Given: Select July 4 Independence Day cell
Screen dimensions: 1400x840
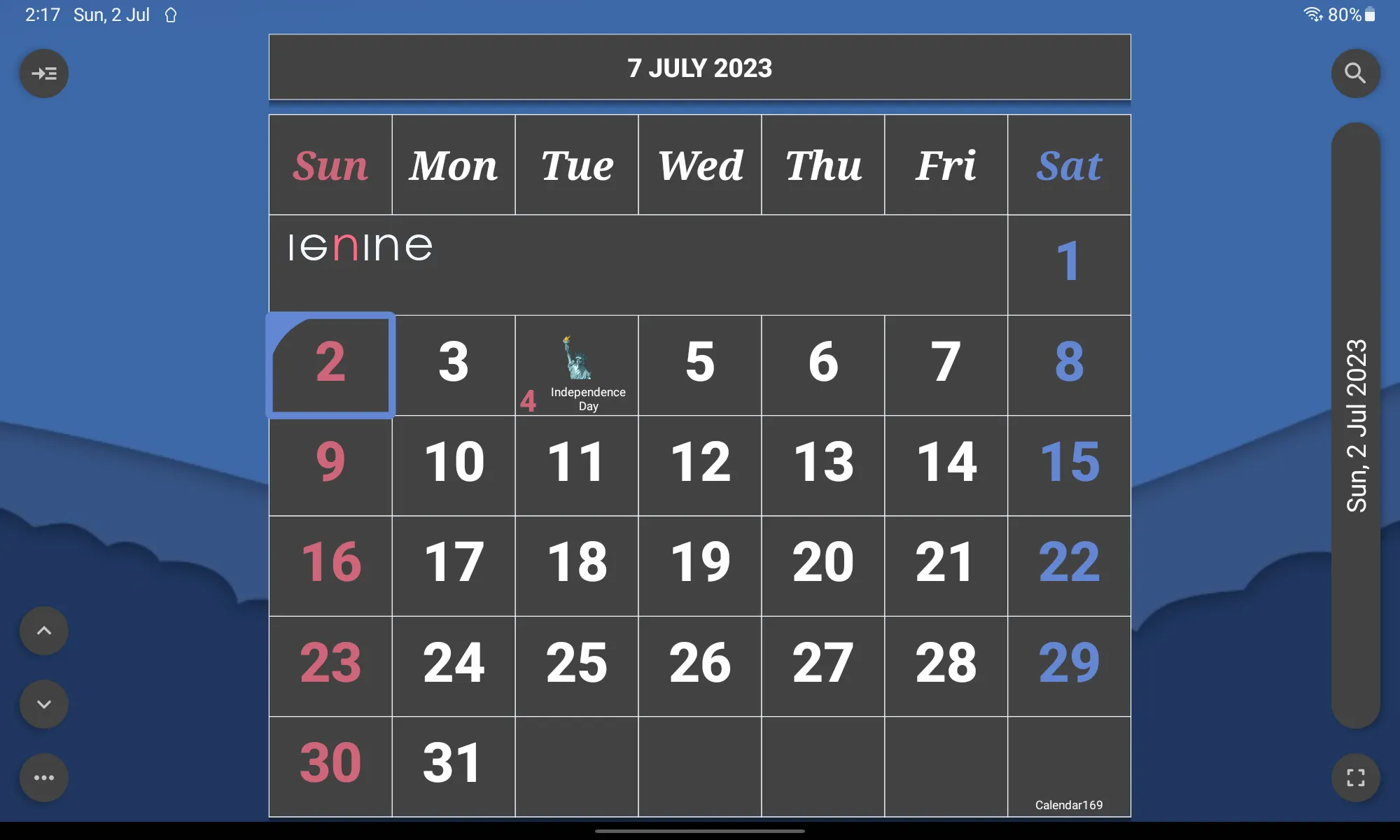Looking at the screenshot, I should [577, 365].
